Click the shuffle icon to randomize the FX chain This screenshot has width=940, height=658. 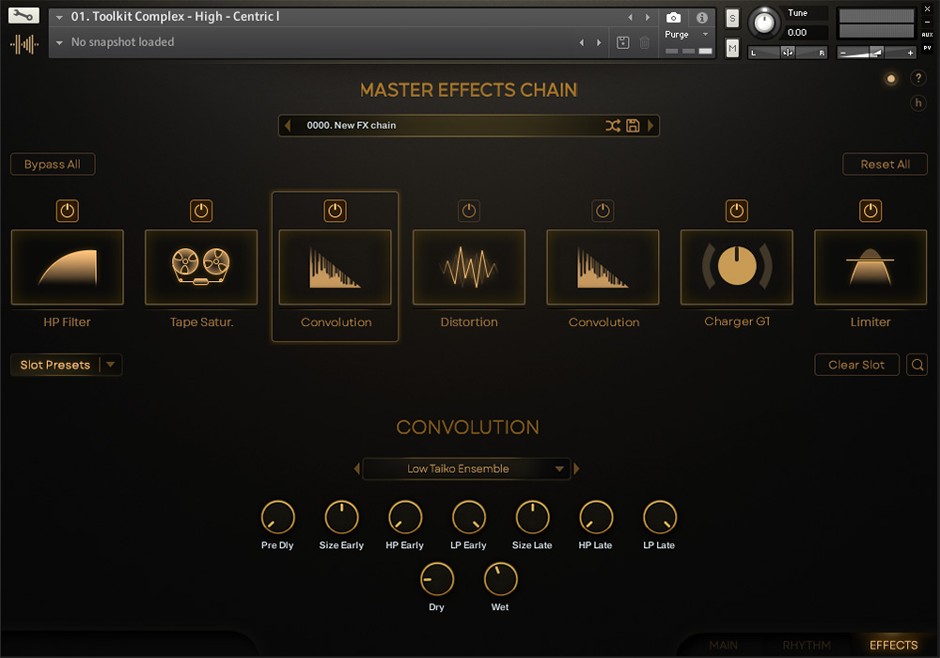coord(614,125)
